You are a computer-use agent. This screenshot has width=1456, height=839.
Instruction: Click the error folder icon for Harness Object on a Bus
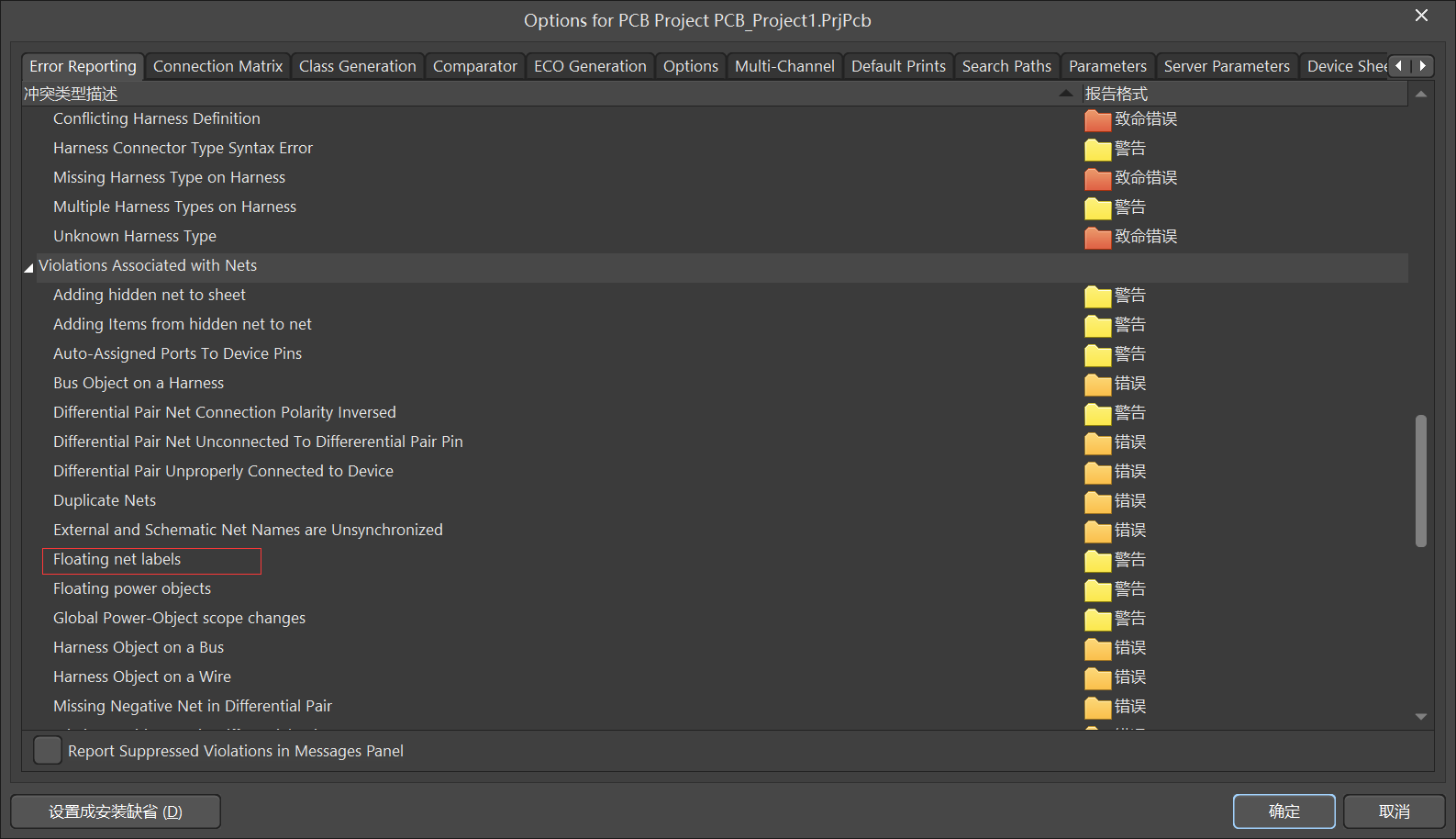[1097, 648]
